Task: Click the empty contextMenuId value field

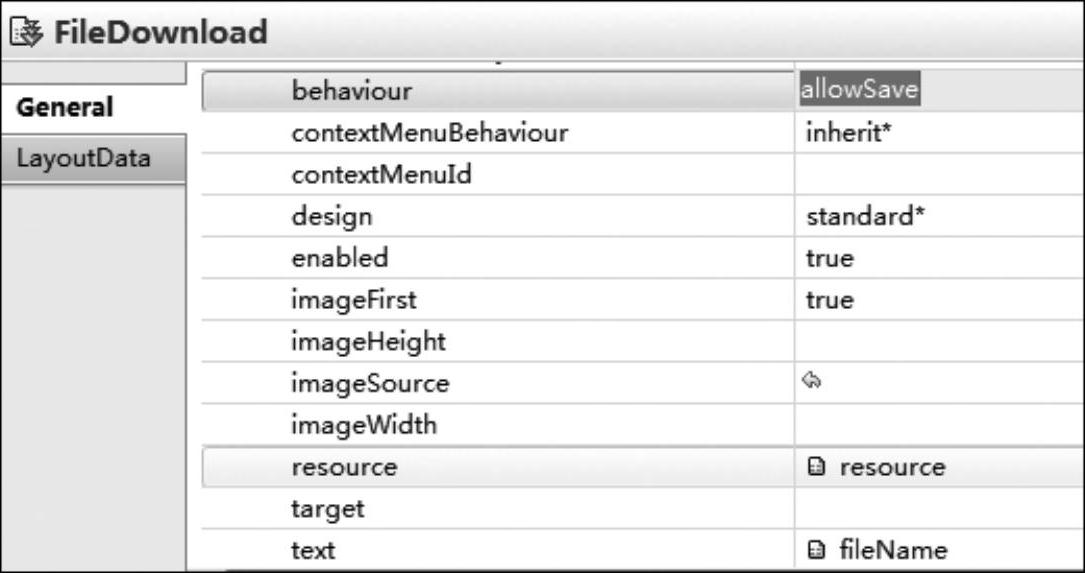Action: coord(940,174)
